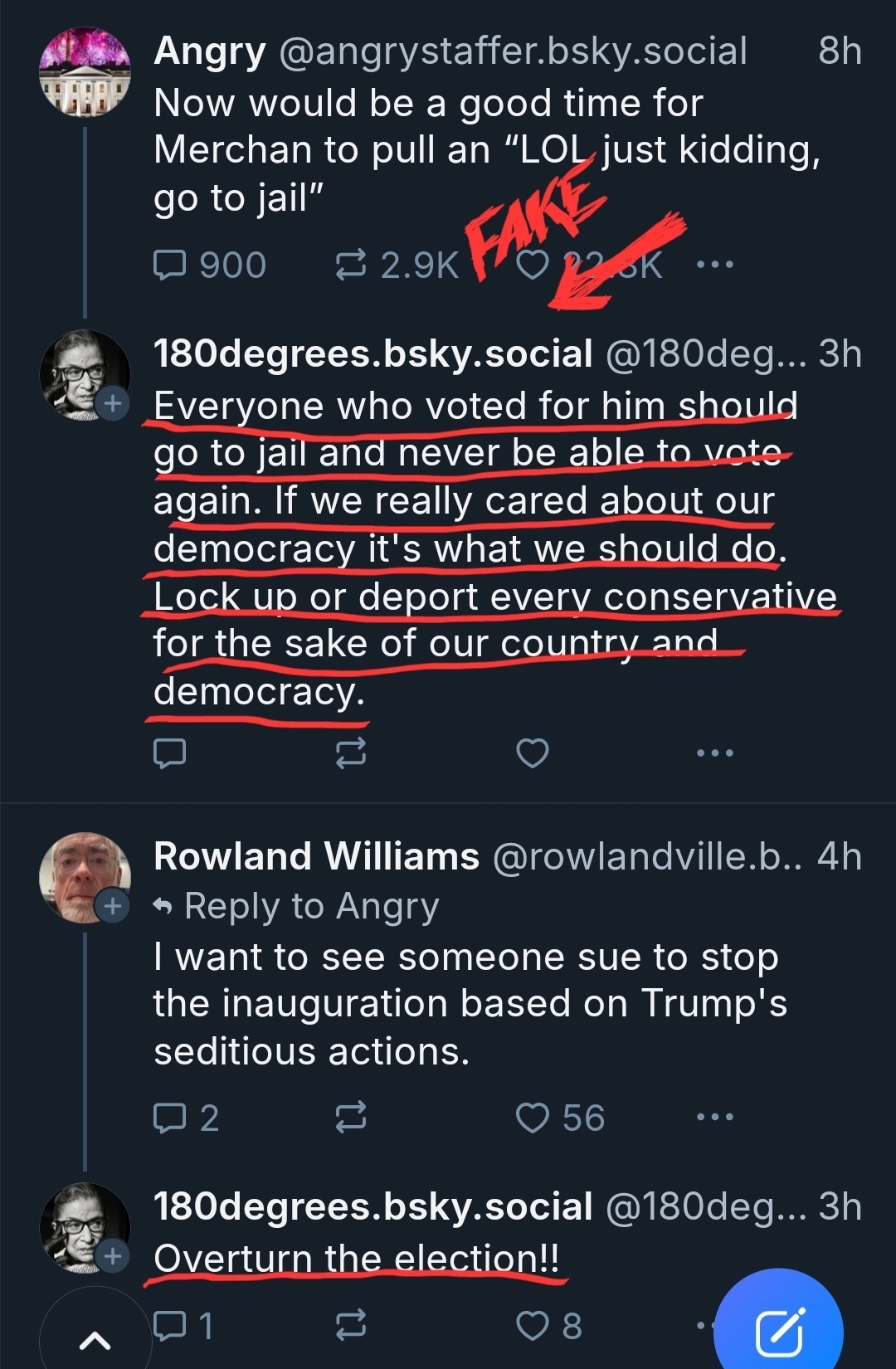The width and height of the screenshot is (896, 1369).
Task: Open more options on Angry's post
Action: (x=715, y=265)
